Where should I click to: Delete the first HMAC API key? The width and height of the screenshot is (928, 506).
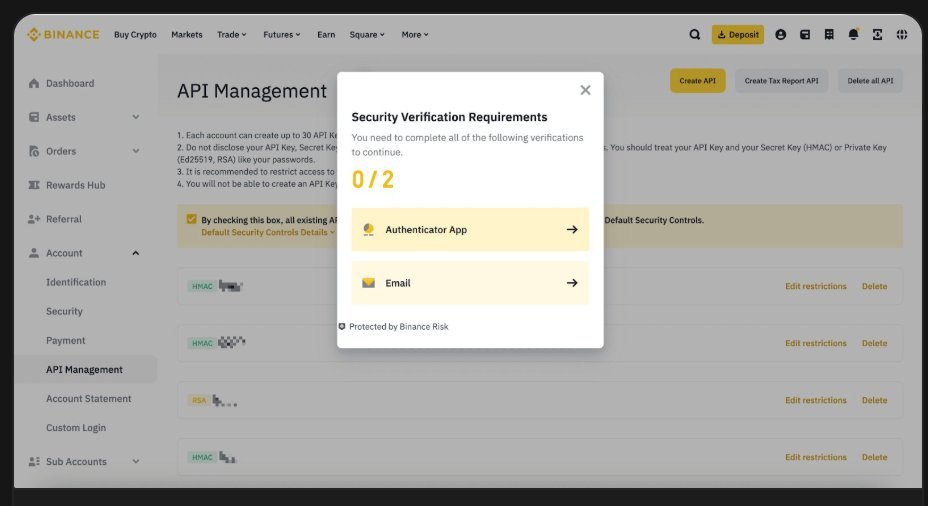[874, 286]
